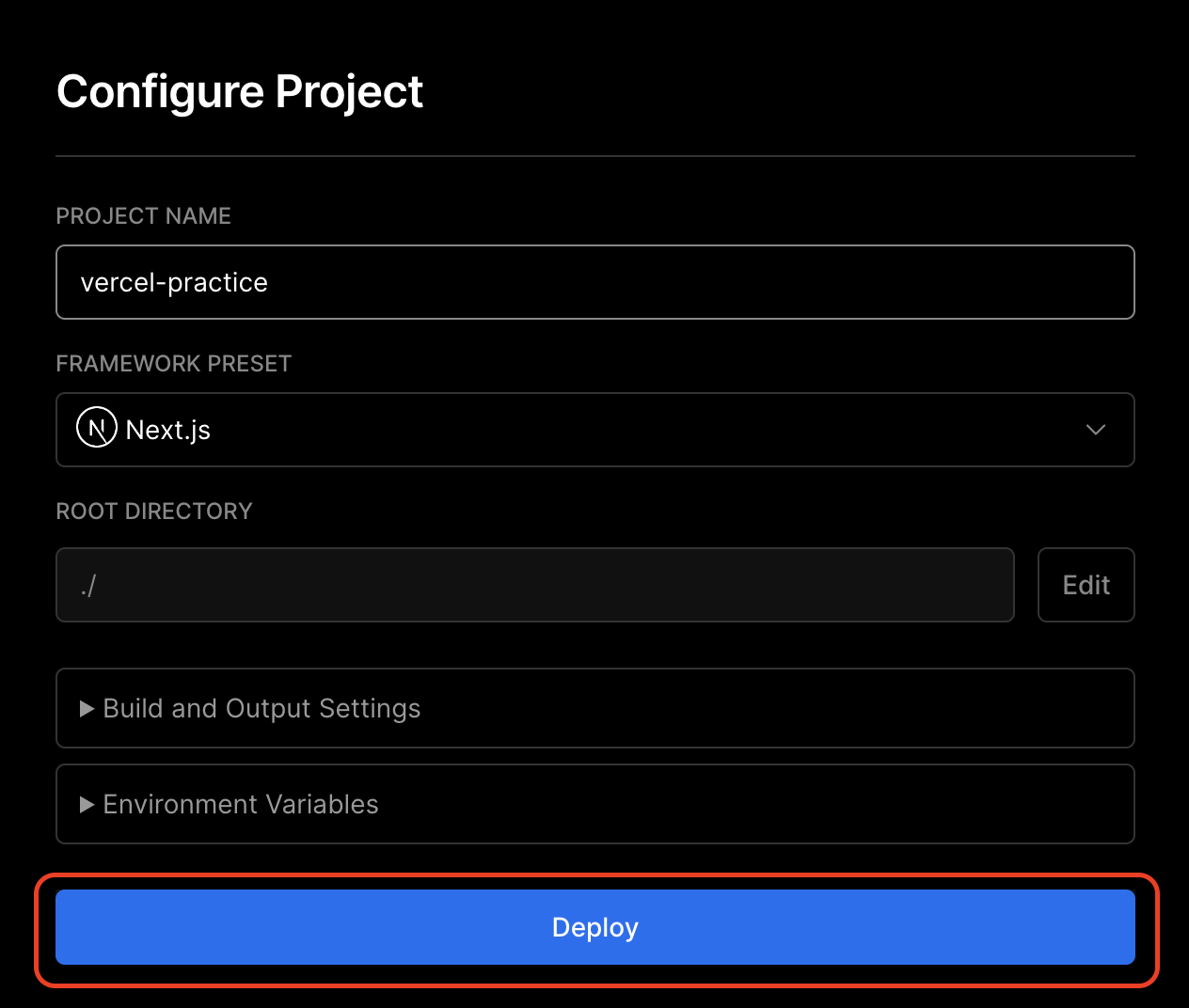
Task: Click the Next.js logo icon
Action: [97, 428]
